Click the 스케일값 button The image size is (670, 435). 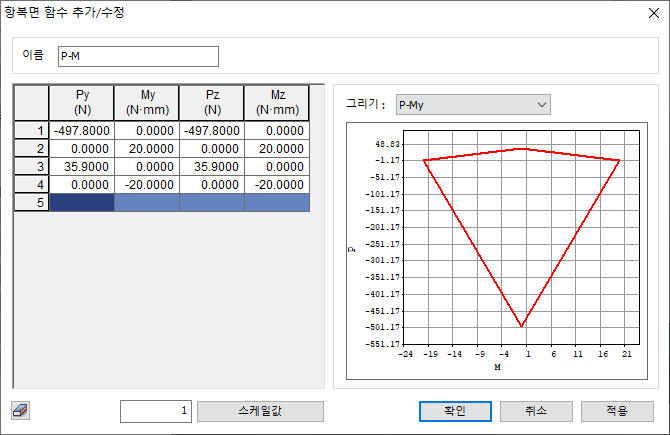[260, 411]
